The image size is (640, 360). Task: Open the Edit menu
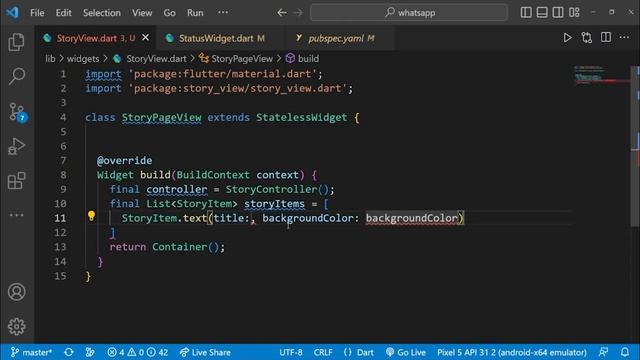(x=64, y=13)
